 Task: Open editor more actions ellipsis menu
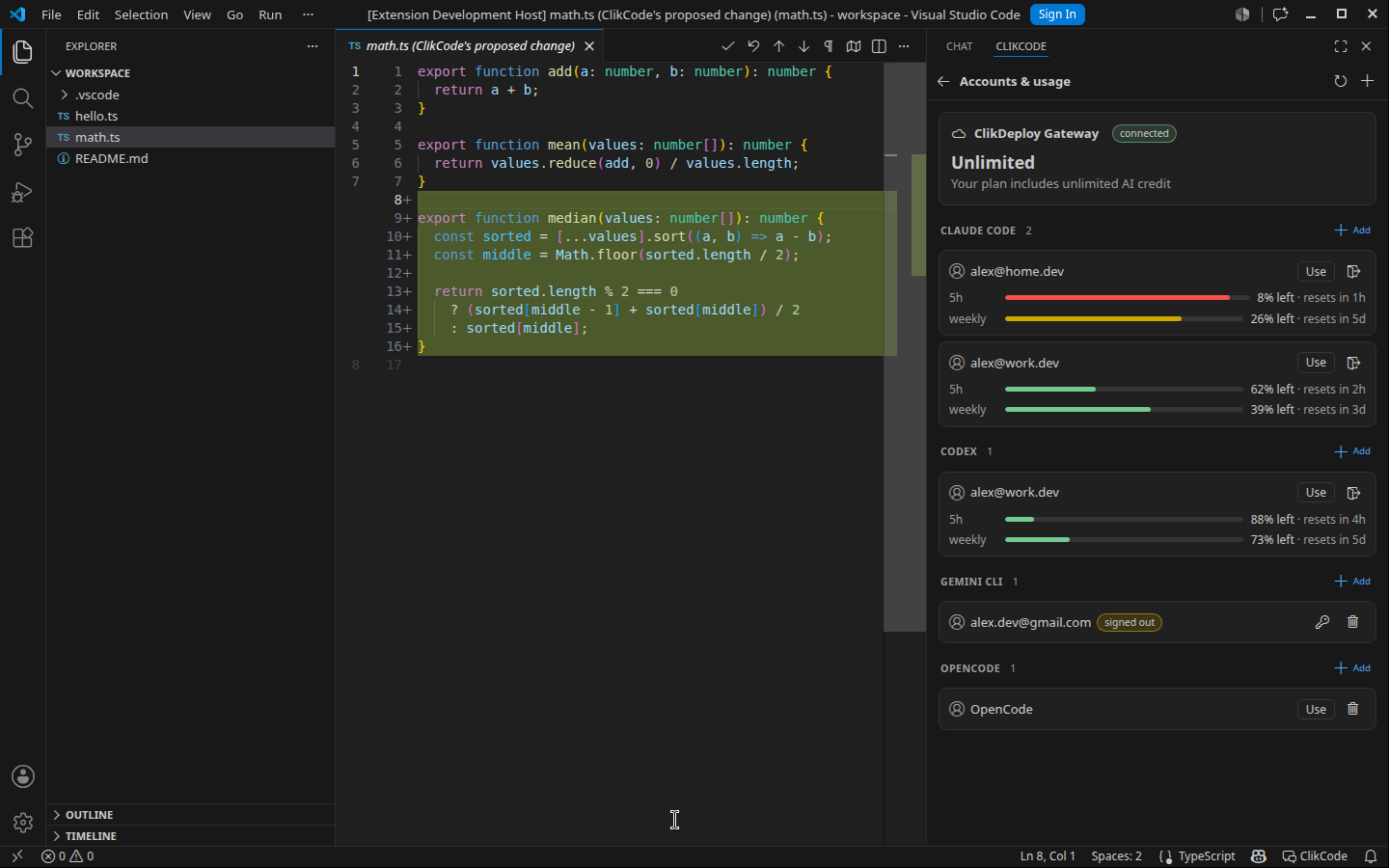(x=904, y=46)
